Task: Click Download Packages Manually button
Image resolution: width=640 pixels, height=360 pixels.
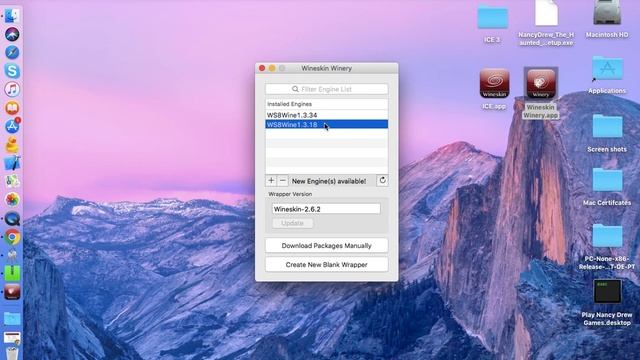Action: 327,246
